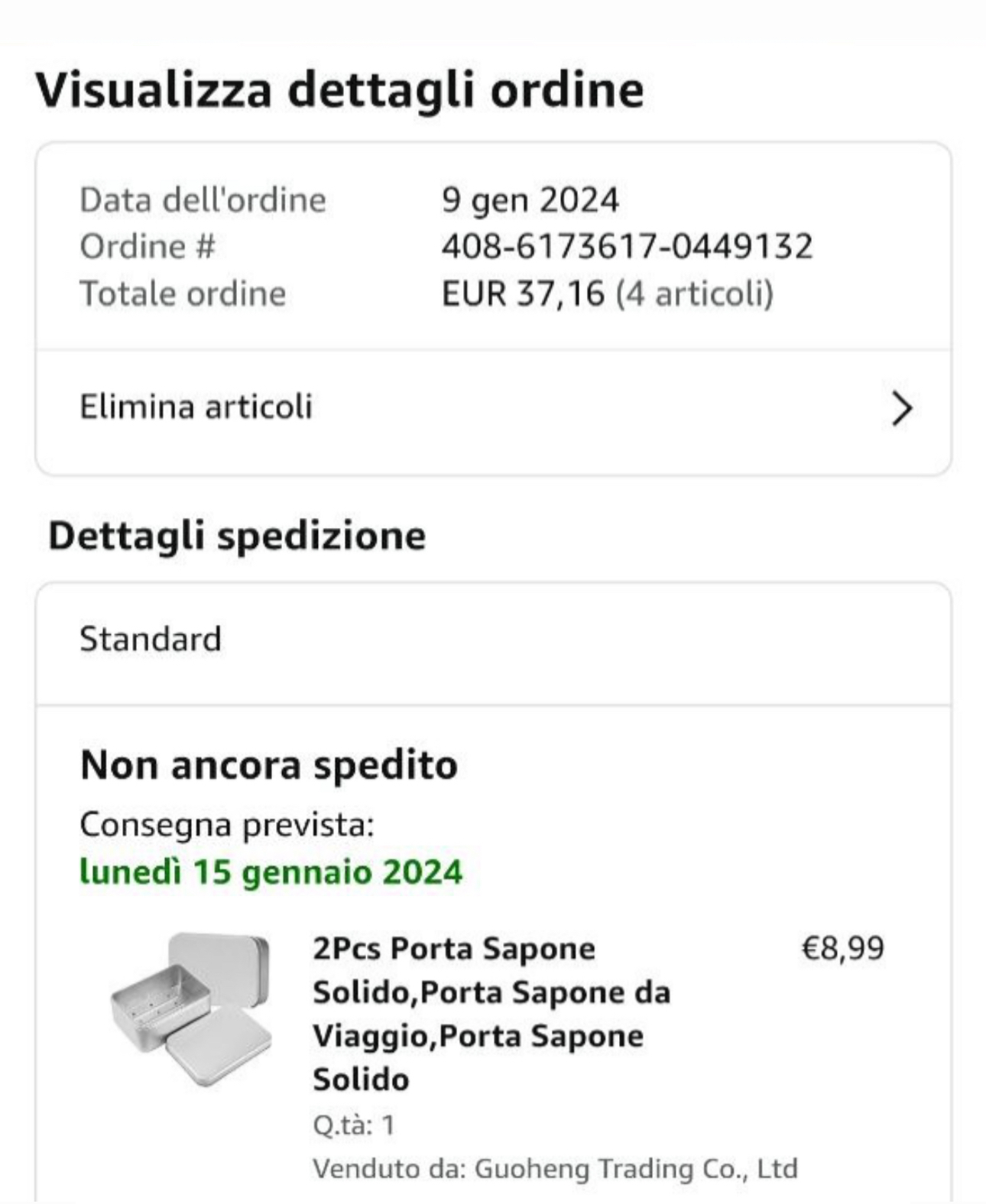Expand the Elimina articoli chevron arrow
This screenshot has height=1204, width=986.
(x=902, y=408)
